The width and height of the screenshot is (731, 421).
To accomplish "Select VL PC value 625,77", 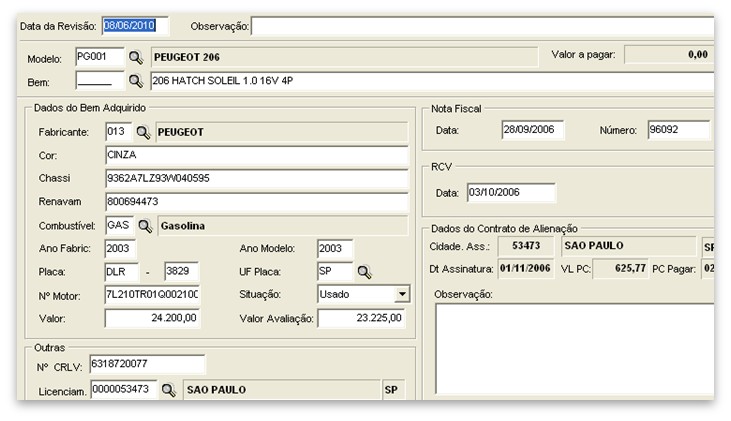I will tap(630, 269).
